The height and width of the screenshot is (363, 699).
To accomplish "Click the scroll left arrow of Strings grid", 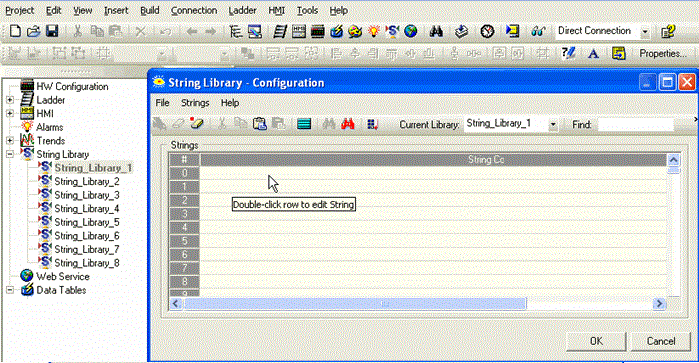I will coord(176,304).
